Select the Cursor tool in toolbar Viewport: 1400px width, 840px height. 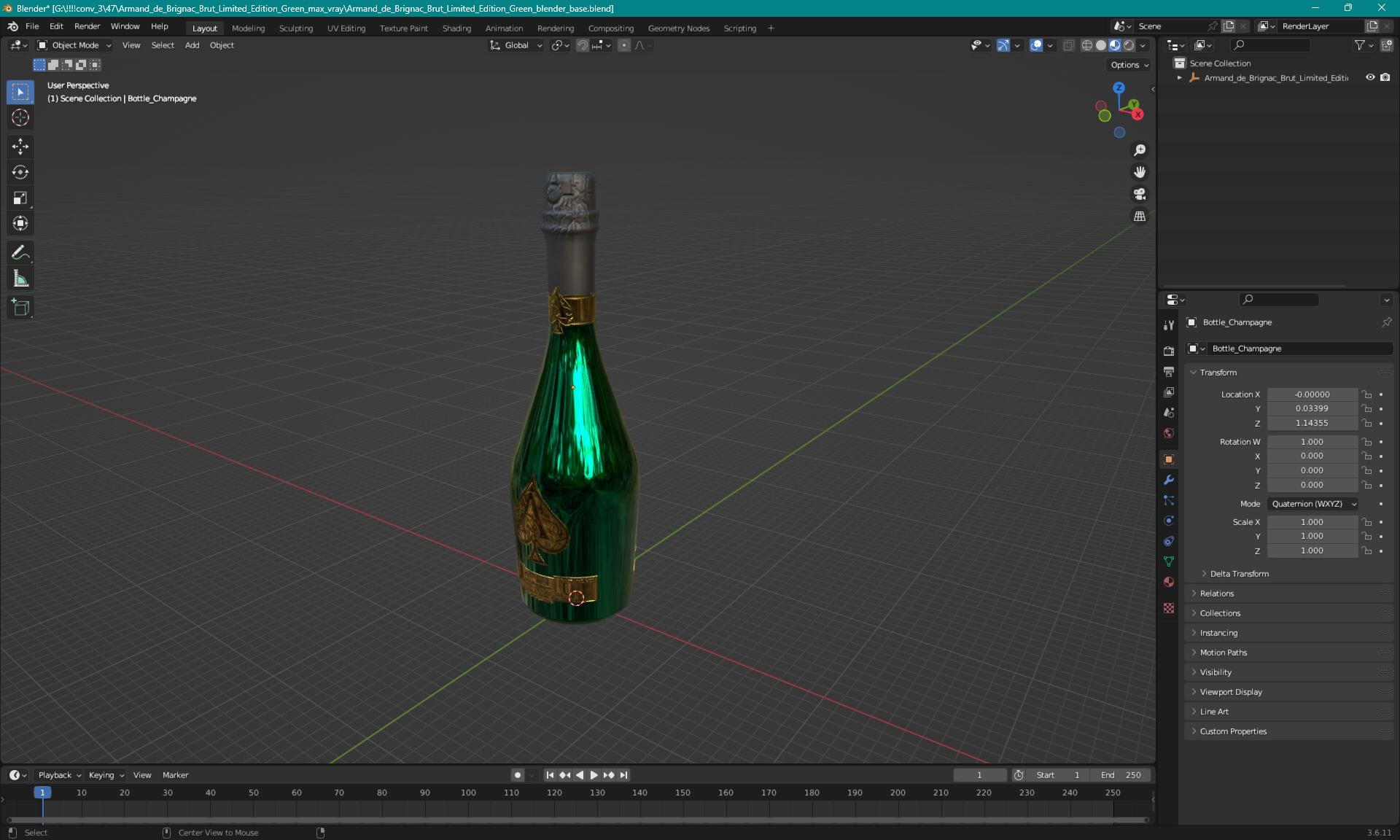click(20, 117)
